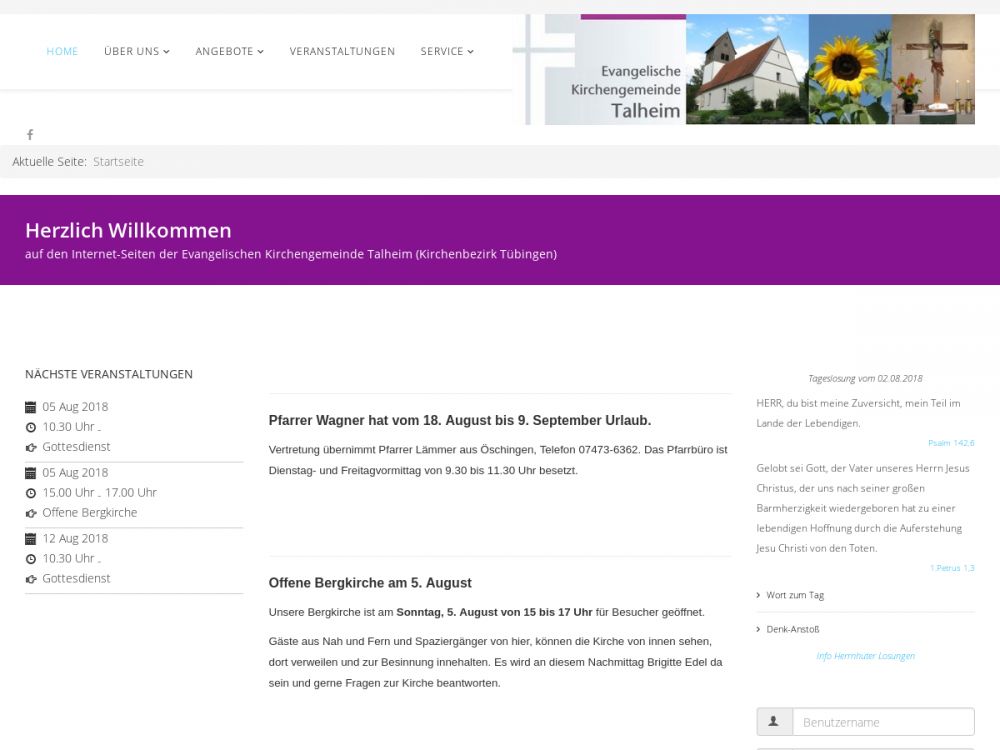Open the first Gottesdienst event on 05 Aug
Viewport: 1000px width, 750px height.
[x=76, y=447]
